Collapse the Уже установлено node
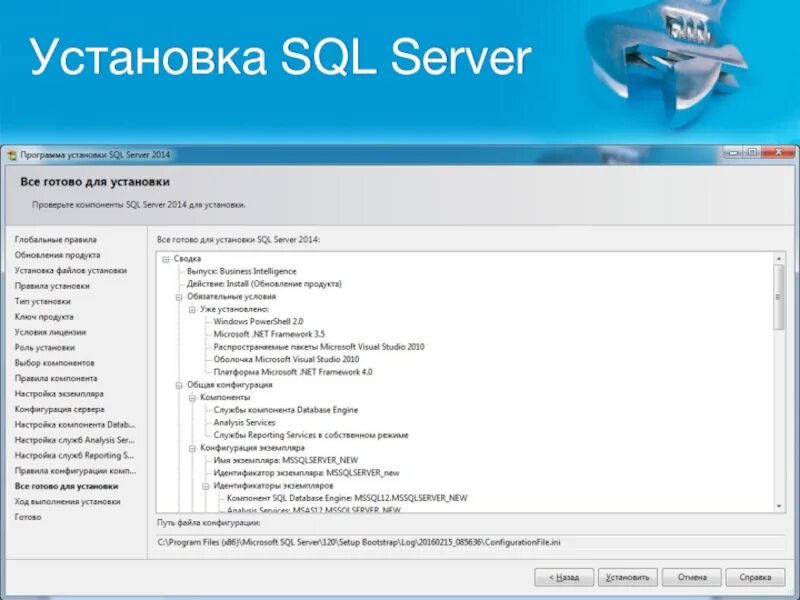The height and width of the screenshot is (600, 800). (192, 310)
